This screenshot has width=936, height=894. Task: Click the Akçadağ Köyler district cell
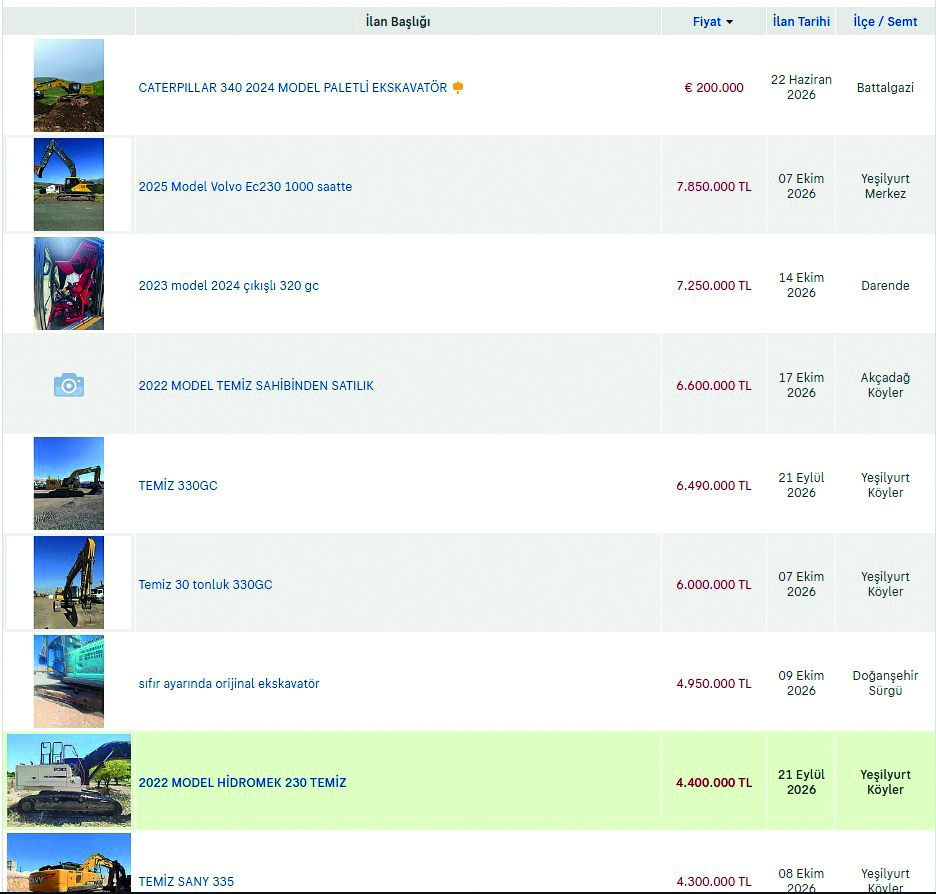[x=885, y=385]
